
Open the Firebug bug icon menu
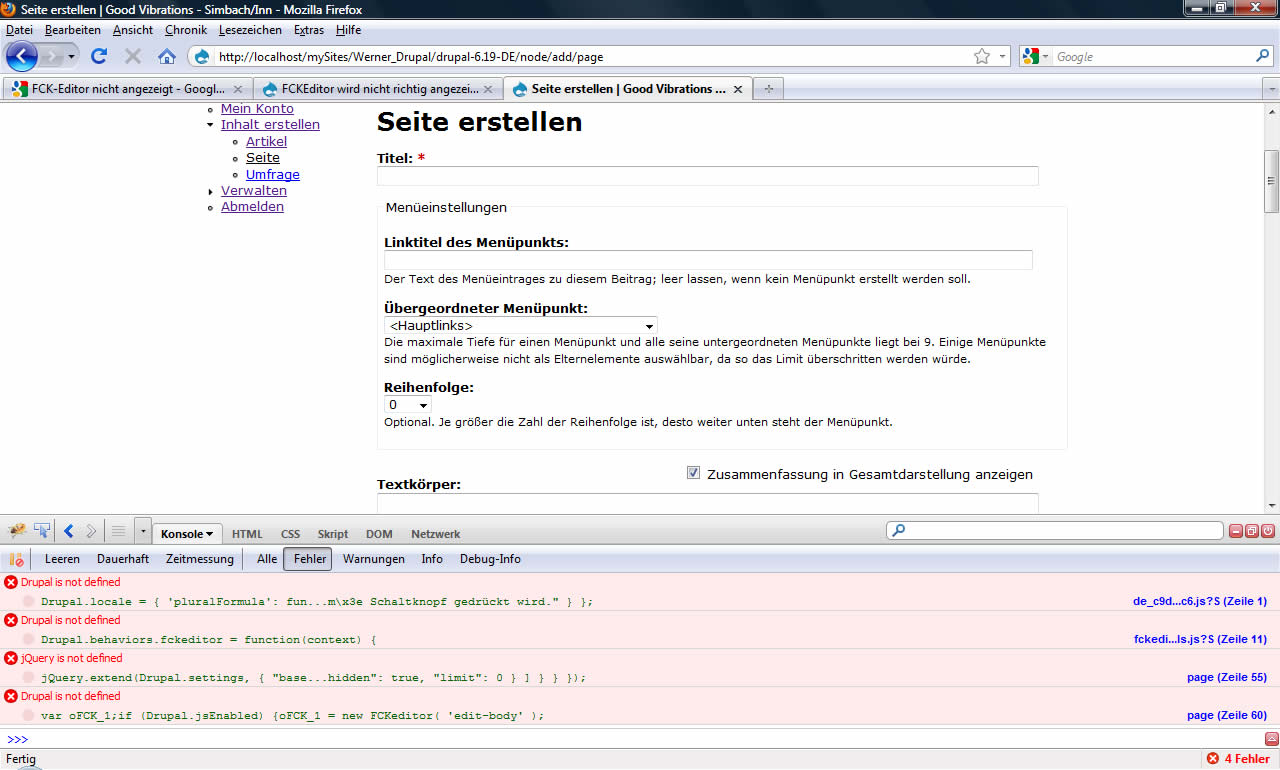pos(15,530)
